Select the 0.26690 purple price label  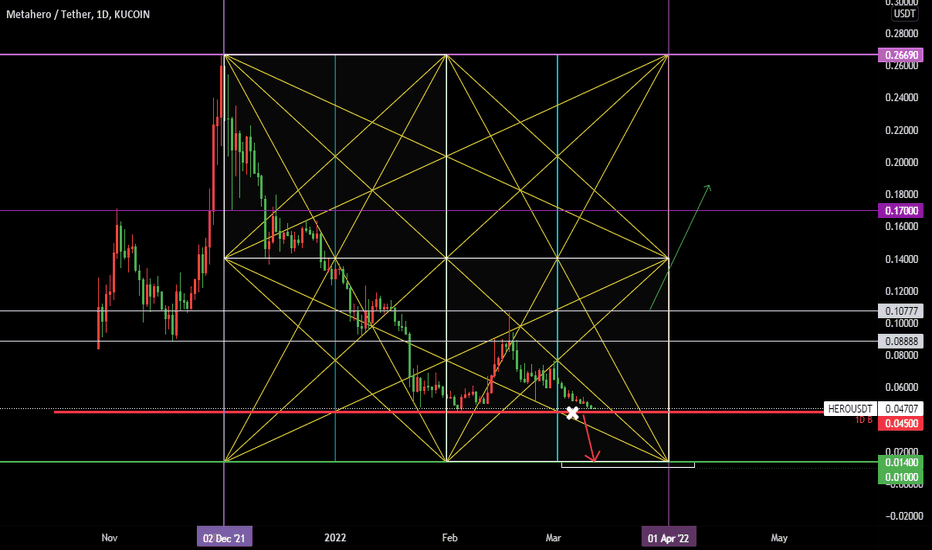coord(901,55)
